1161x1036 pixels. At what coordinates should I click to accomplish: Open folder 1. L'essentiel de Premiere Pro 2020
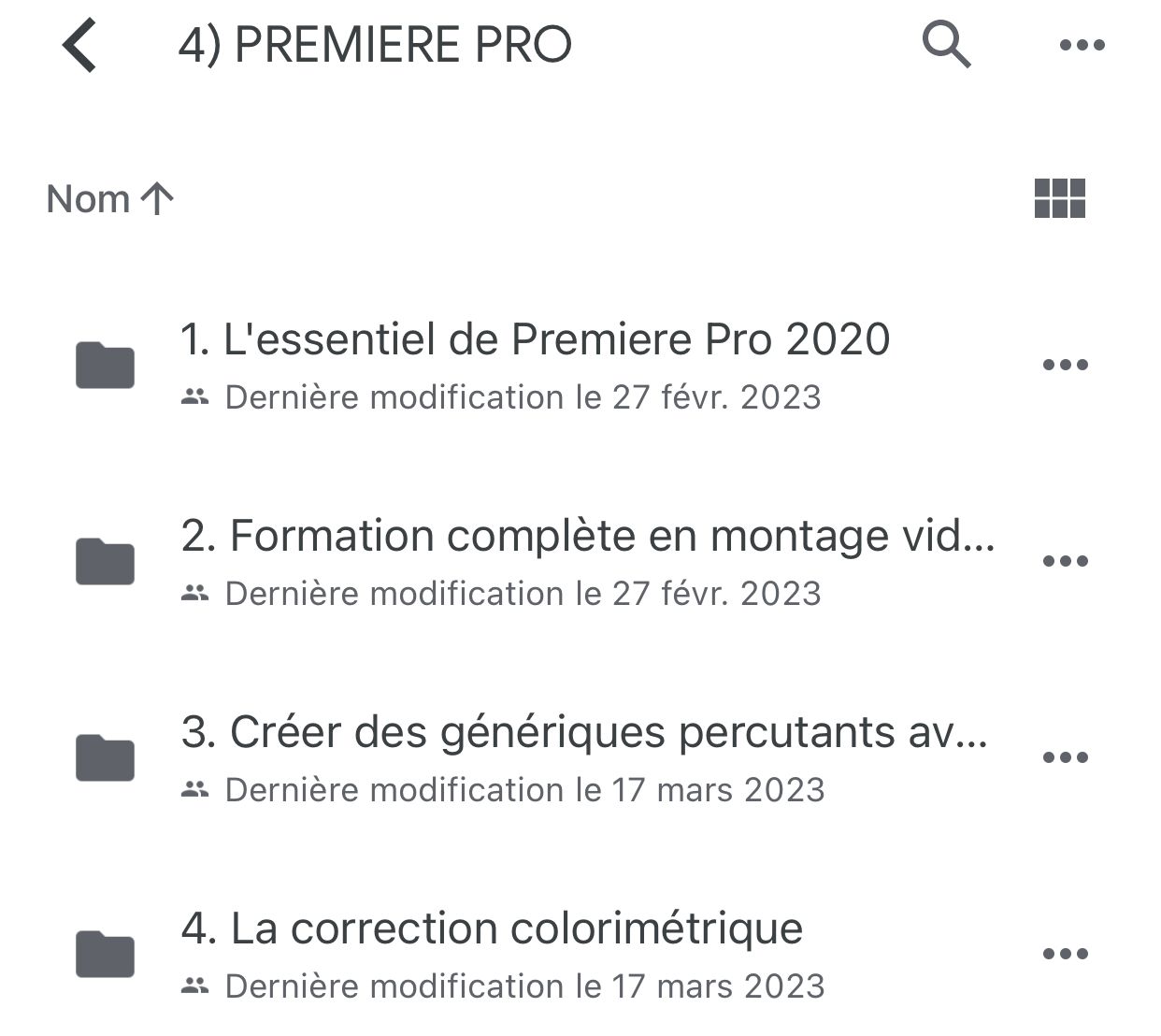click(x=535, y=339)
